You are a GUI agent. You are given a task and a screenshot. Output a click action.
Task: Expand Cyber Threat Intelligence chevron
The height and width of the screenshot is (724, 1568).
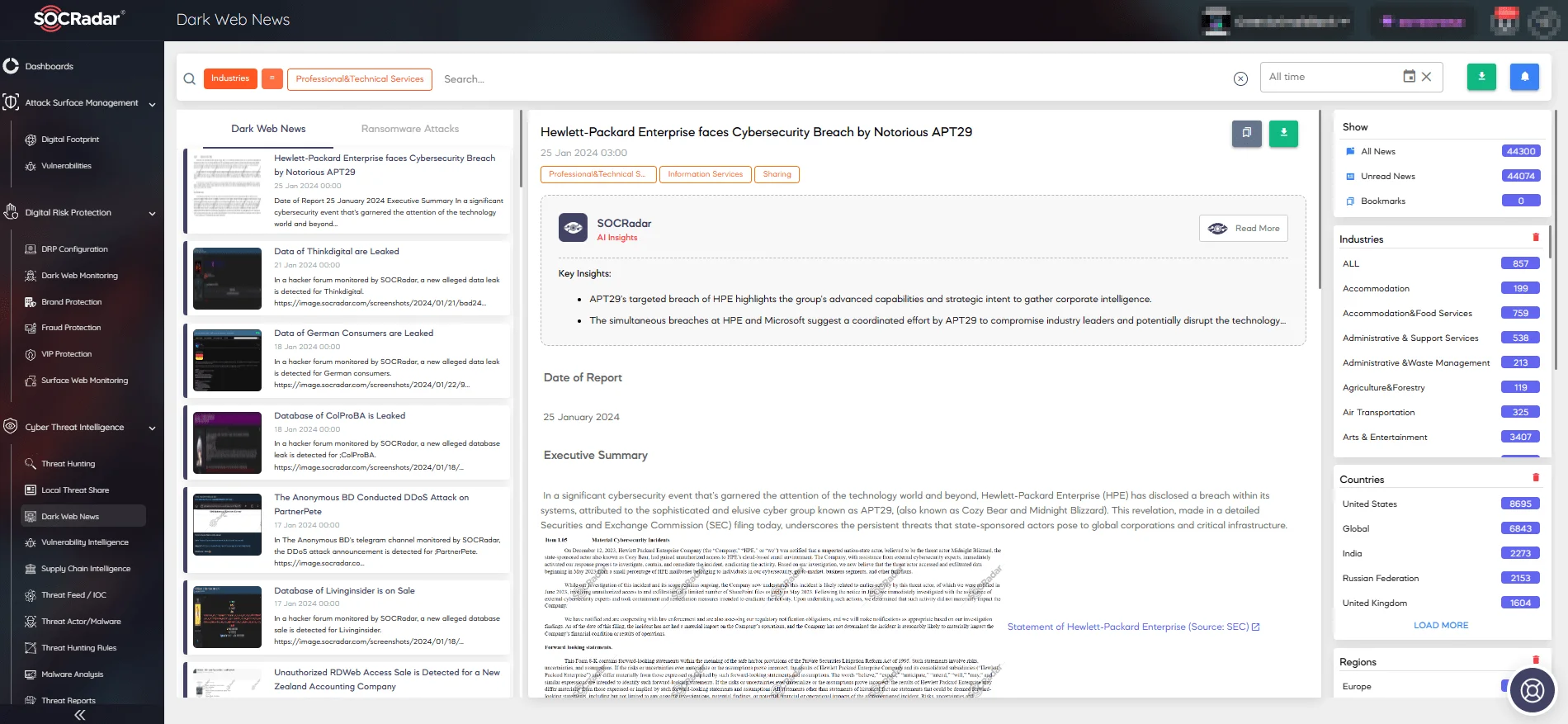pyautogui.click(x=152, y=428)
